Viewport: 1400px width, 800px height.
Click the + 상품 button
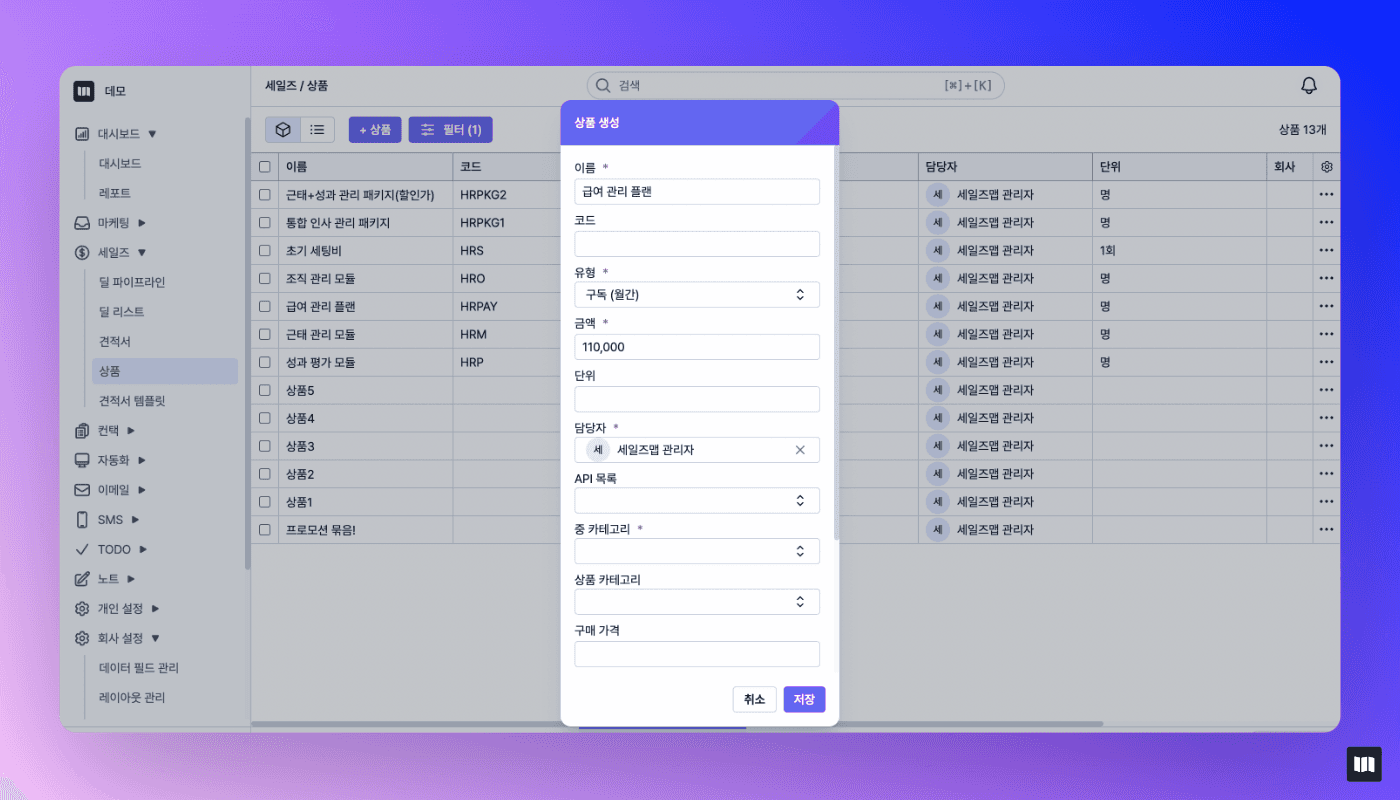pos(375,129)
